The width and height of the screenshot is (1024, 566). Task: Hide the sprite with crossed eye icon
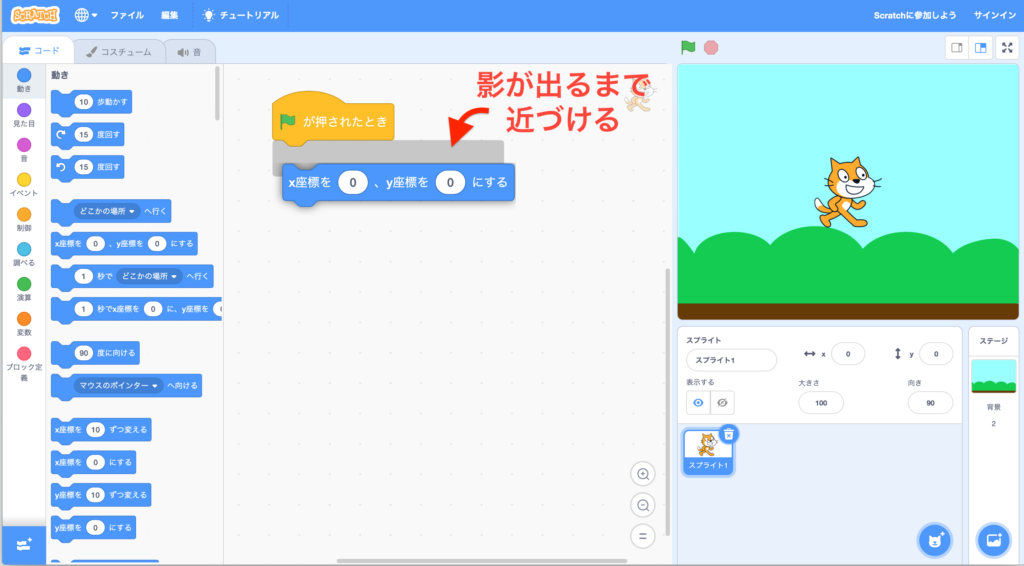722,403
